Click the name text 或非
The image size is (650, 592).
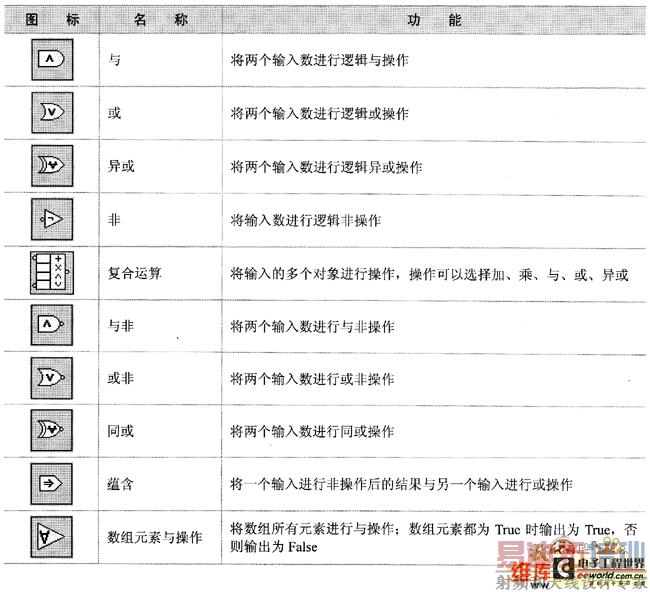(x=121, y=378)
